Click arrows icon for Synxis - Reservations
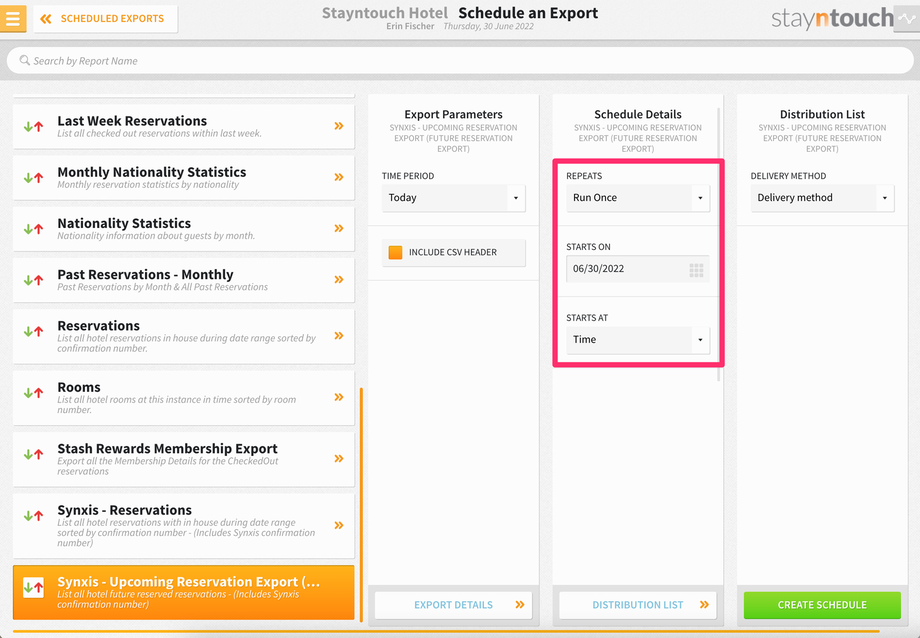Screen dimensions: 920x638 33,516
